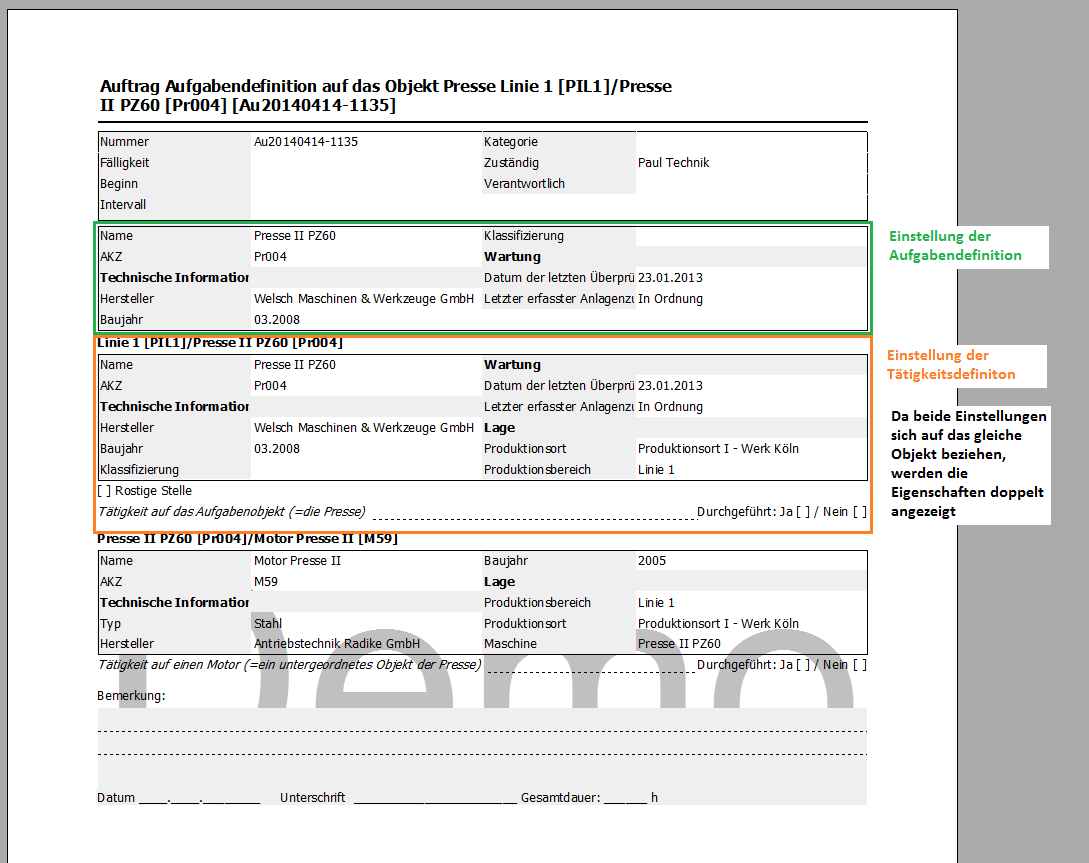Select the order number value Au20140414-1135
The height and width of the screenshot is (863, 1089).
306,142
